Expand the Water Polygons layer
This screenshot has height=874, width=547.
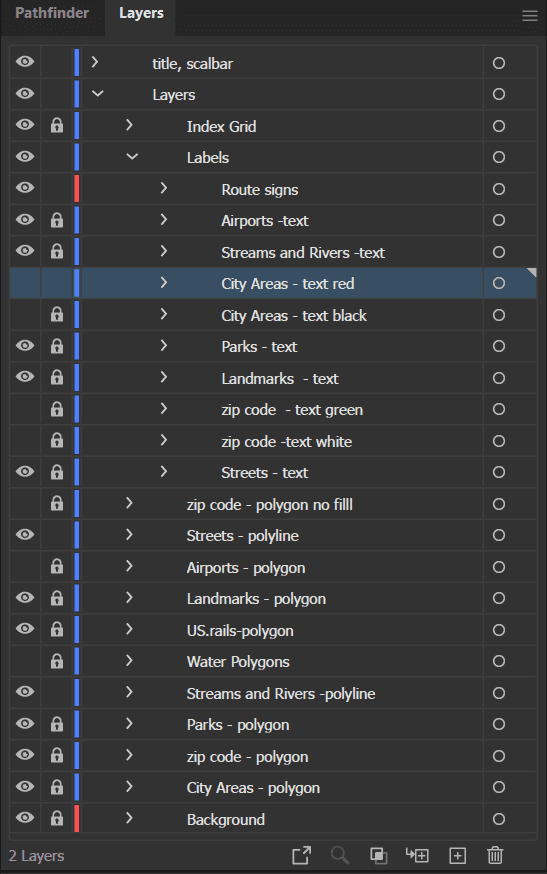129,661
